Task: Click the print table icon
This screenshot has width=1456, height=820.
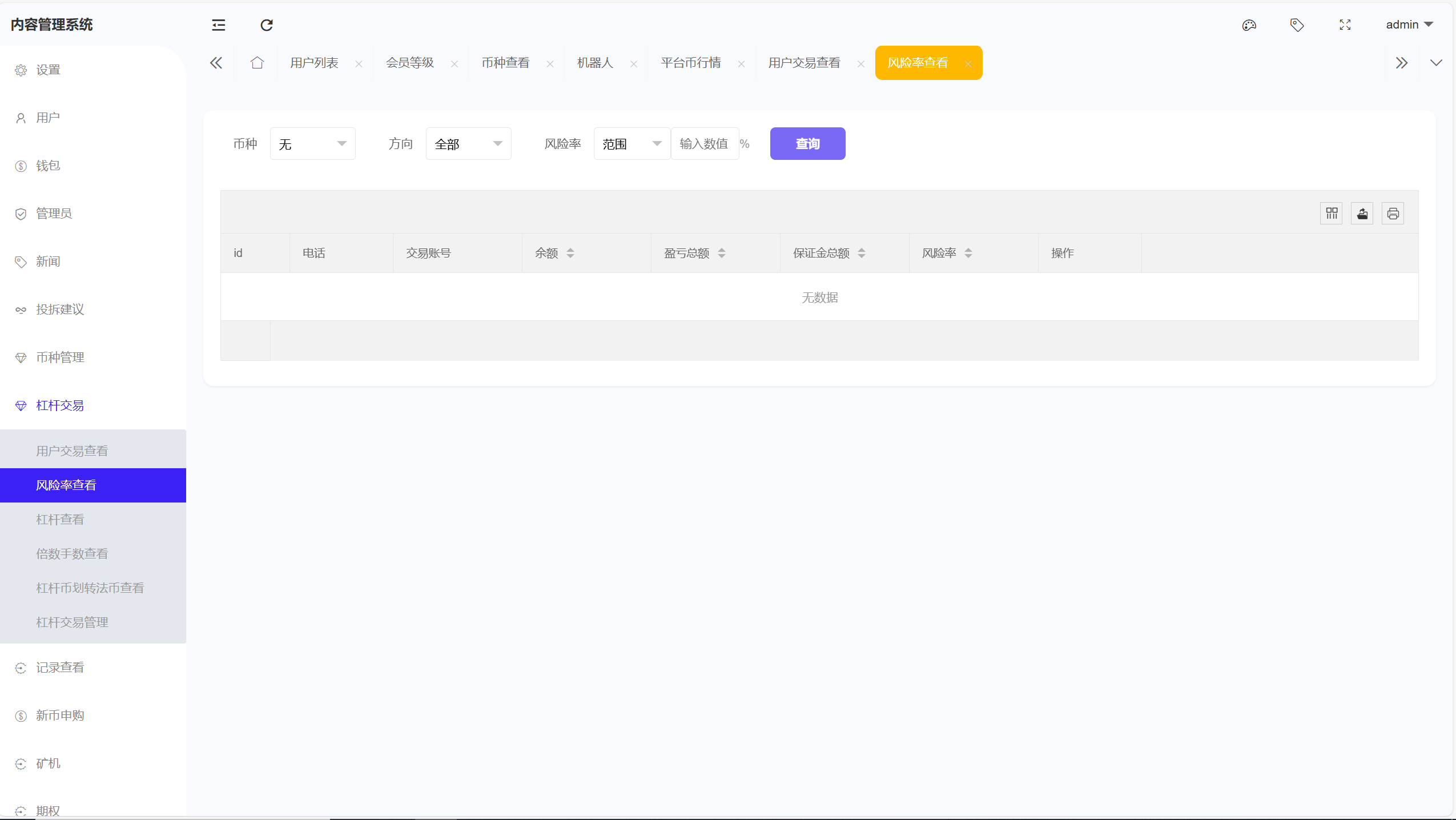Action: point(1393,214)
